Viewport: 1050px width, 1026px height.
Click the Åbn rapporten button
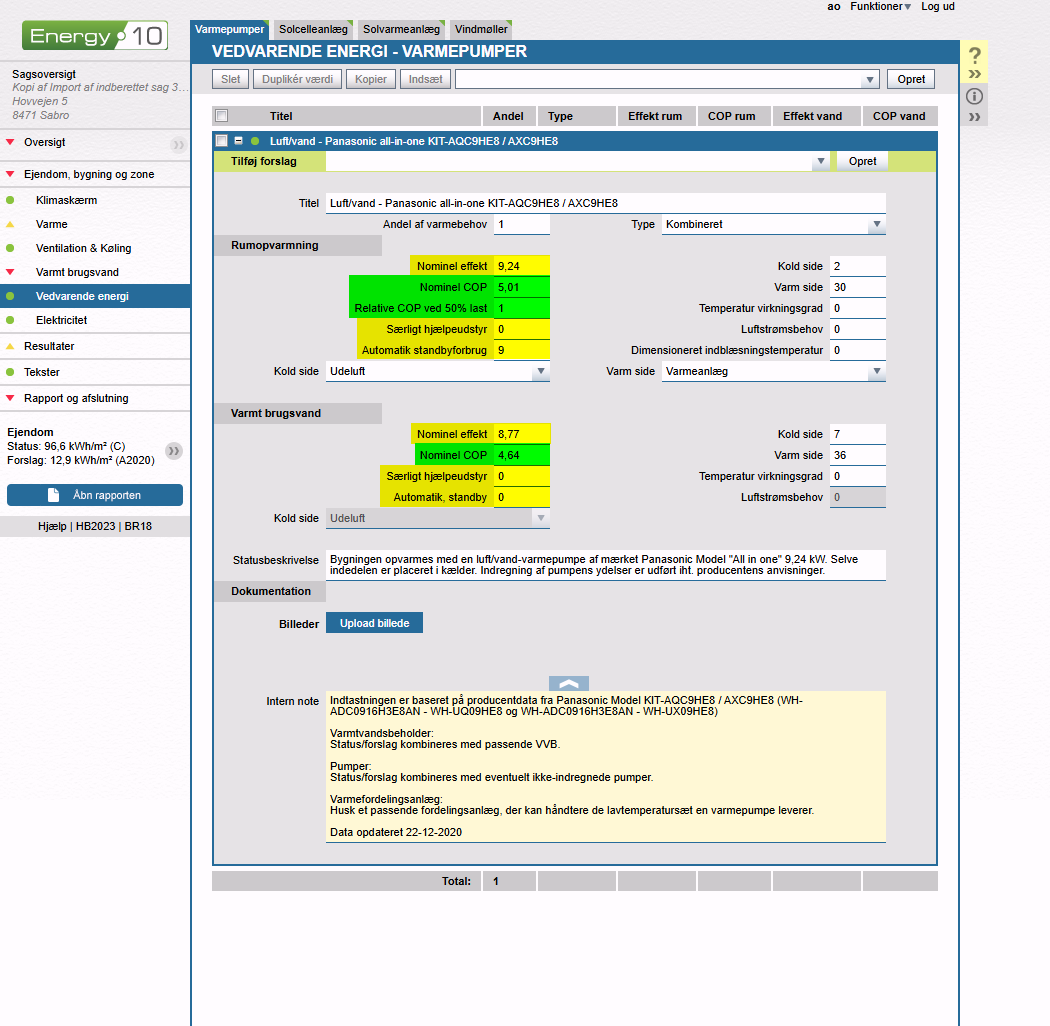click(95, 495)
